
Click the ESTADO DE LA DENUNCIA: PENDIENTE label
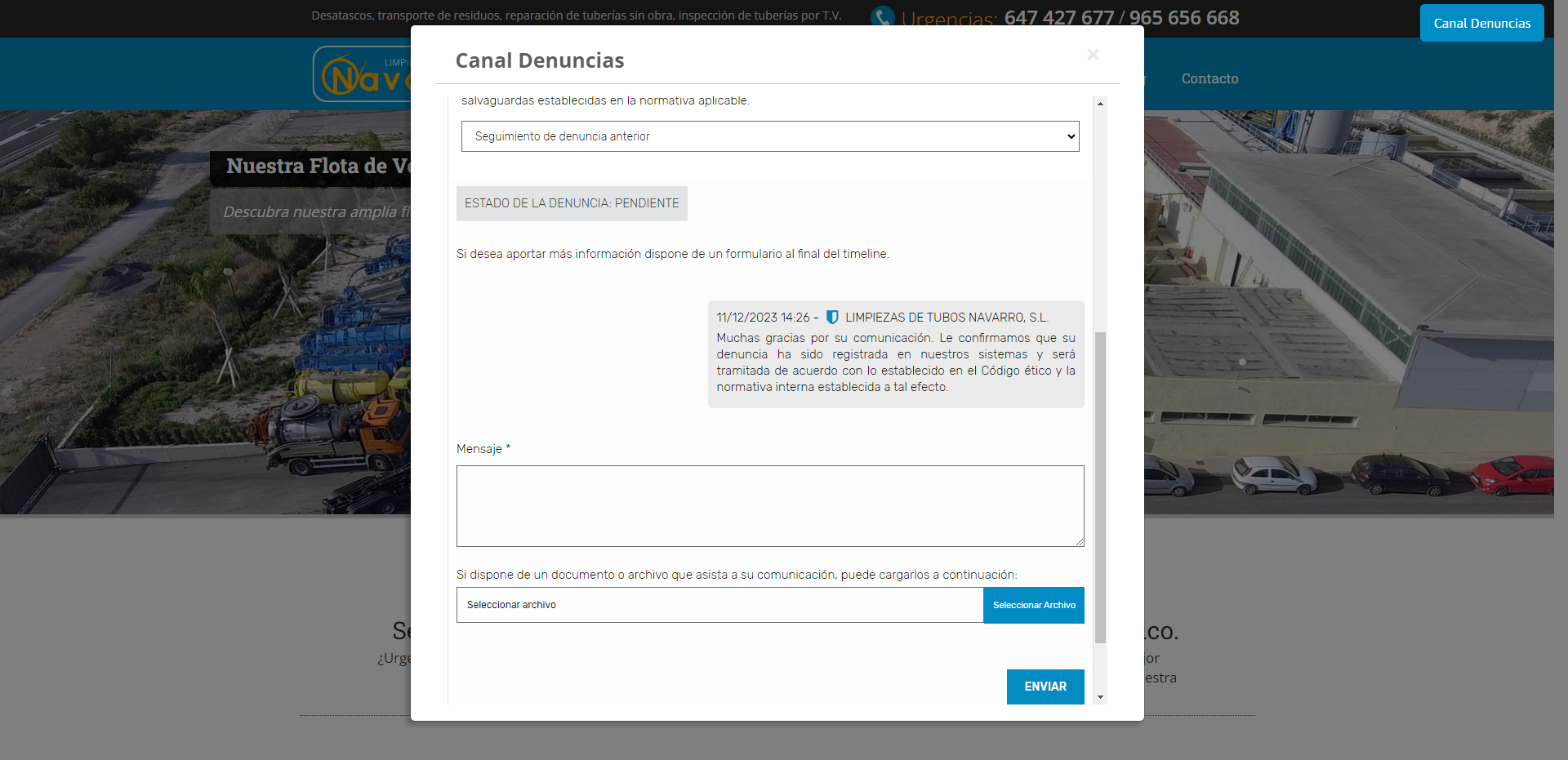(572, 203)
